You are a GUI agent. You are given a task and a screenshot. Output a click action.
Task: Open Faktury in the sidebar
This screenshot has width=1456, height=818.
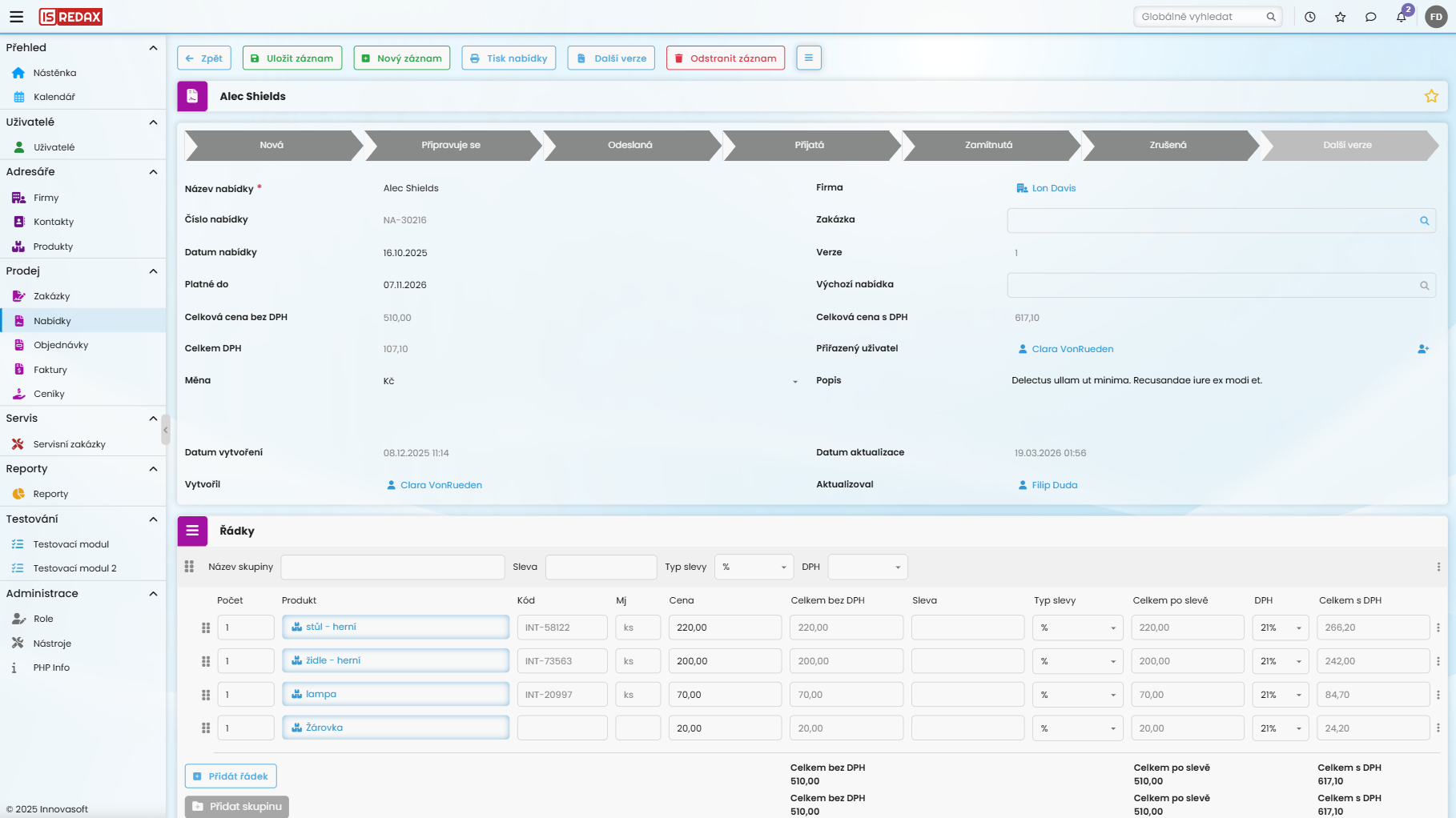click(x=50, y=370)
